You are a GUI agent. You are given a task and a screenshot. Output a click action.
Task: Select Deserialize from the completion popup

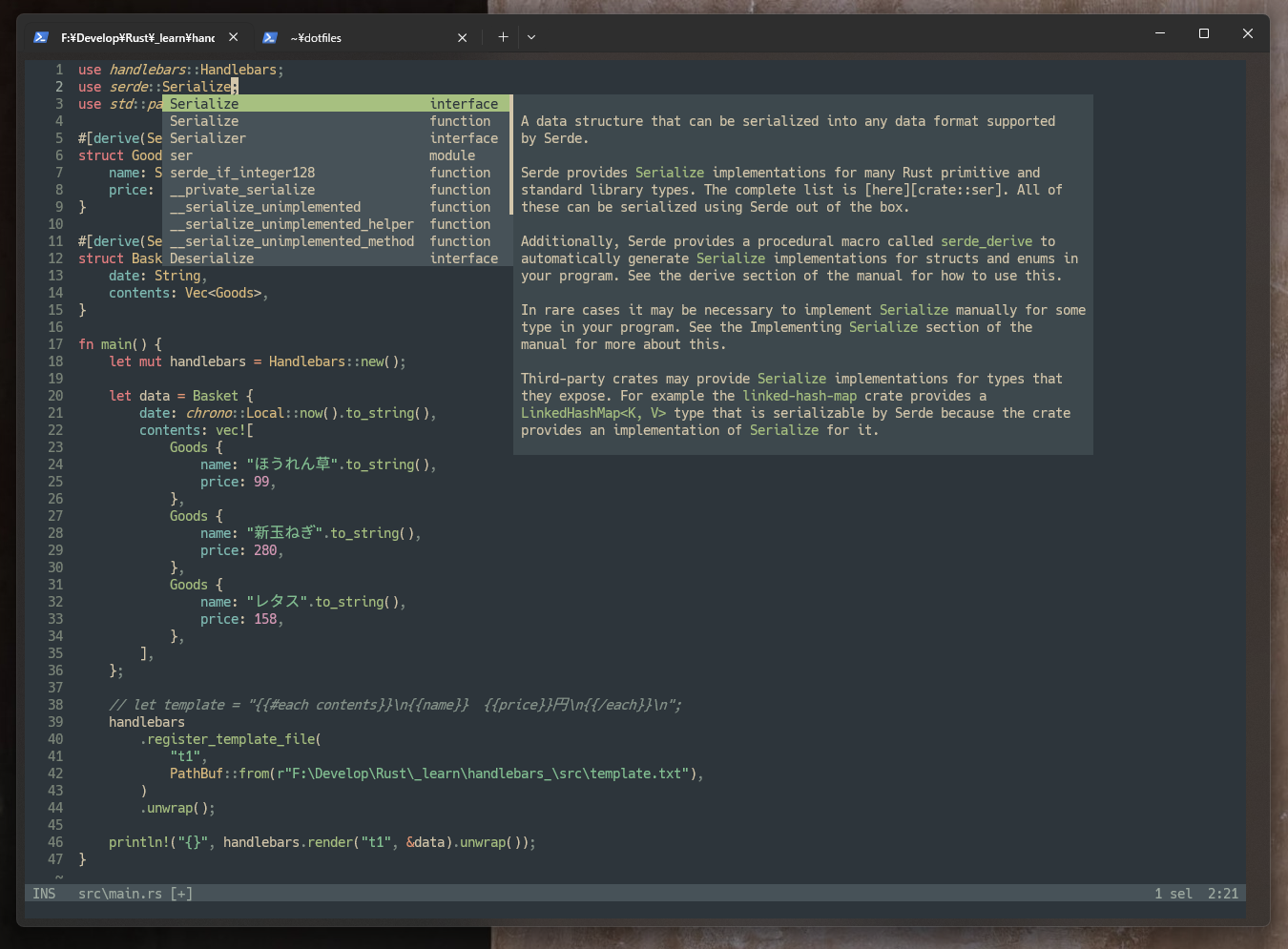[211, 258]
